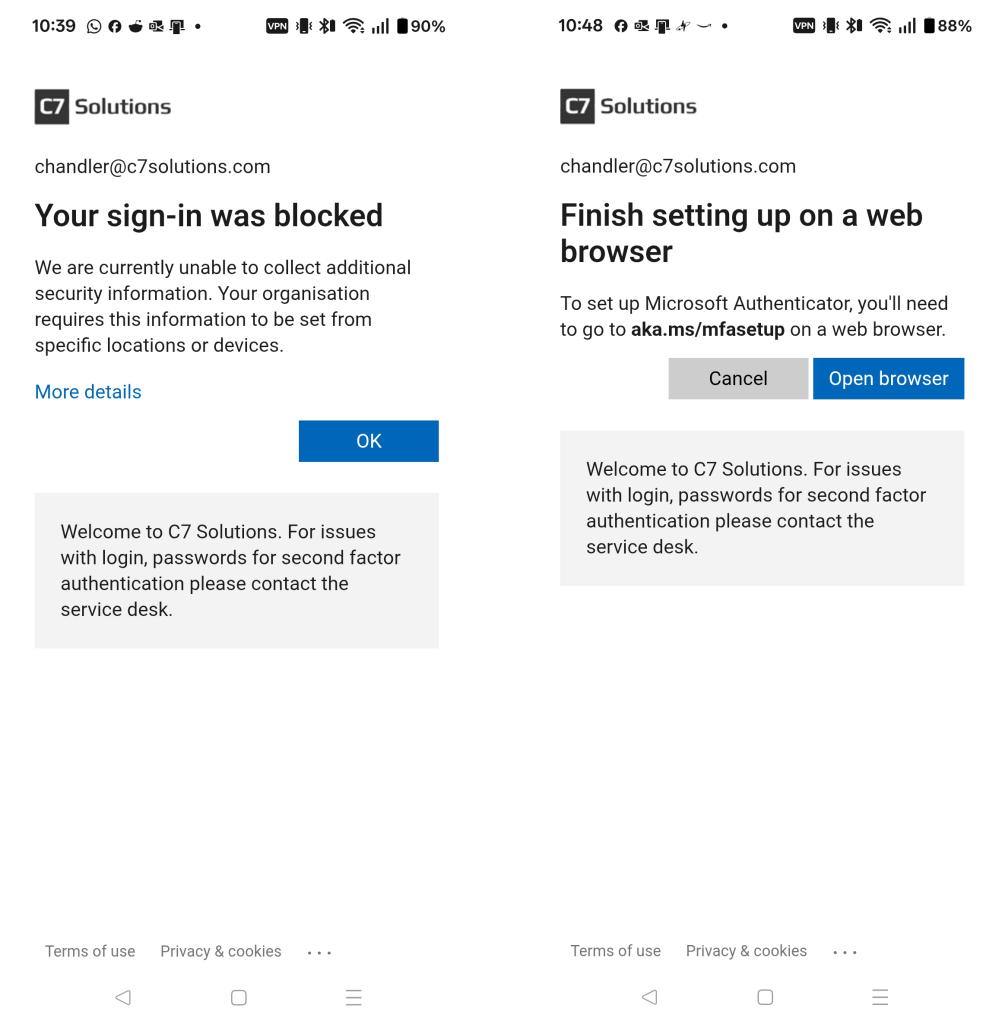
Task: Tap recent apps icon below Finish setting up screen
Action: pyautogui.click(x=880, y=997)
